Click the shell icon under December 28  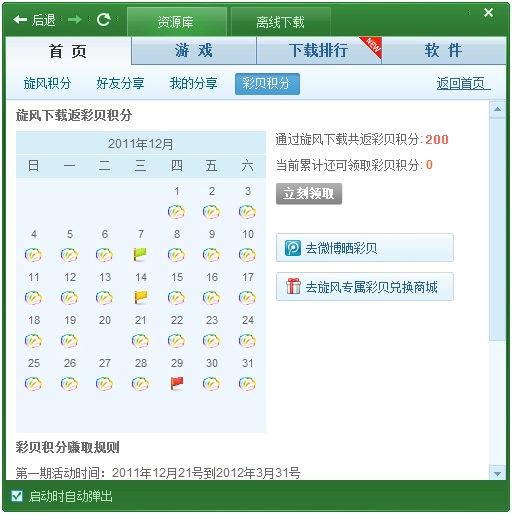[x=140, y=384]
